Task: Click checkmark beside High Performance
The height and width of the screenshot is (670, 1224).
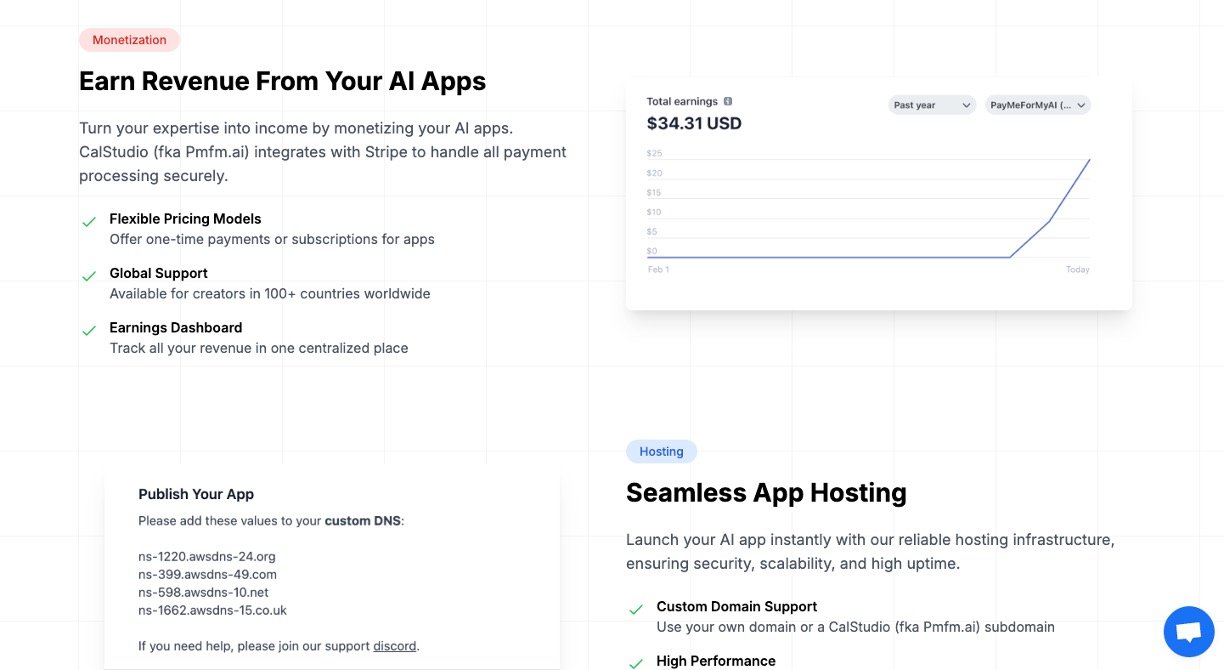Action: pyautogui.click(x=635, y=662)
